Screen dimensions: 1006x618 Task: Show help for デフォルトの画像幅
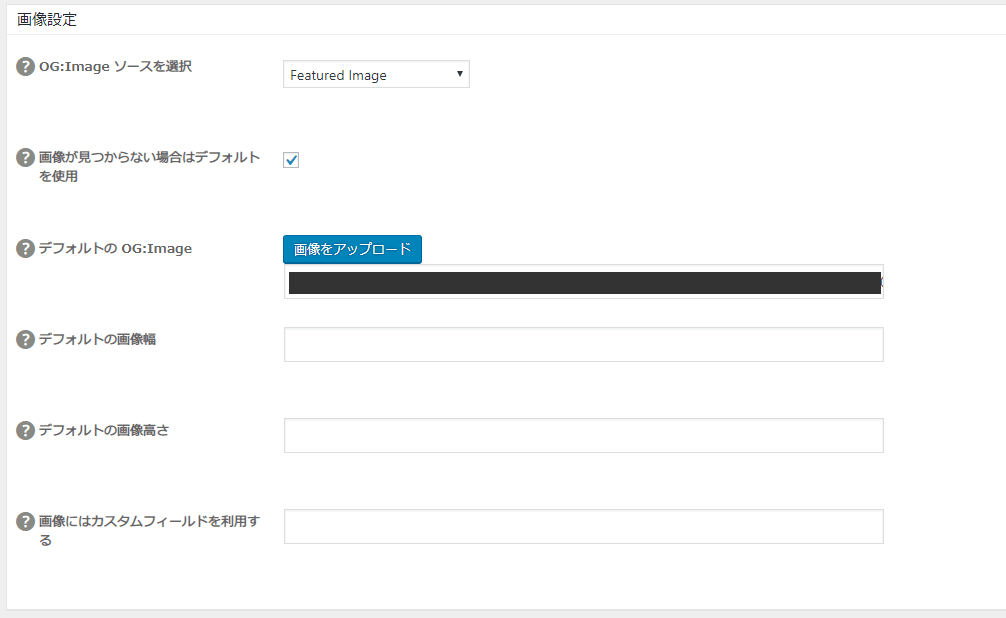(26, 340)
